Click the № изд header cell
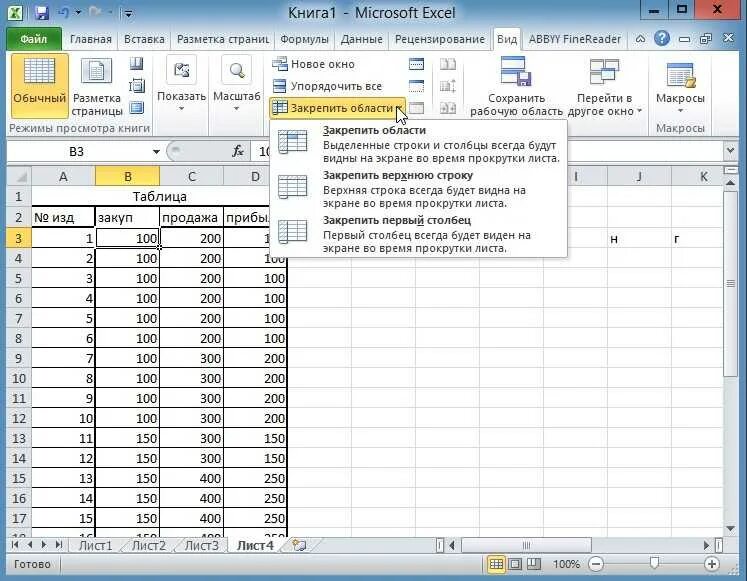This screenshot has width=747, height=581. [63, 218]
